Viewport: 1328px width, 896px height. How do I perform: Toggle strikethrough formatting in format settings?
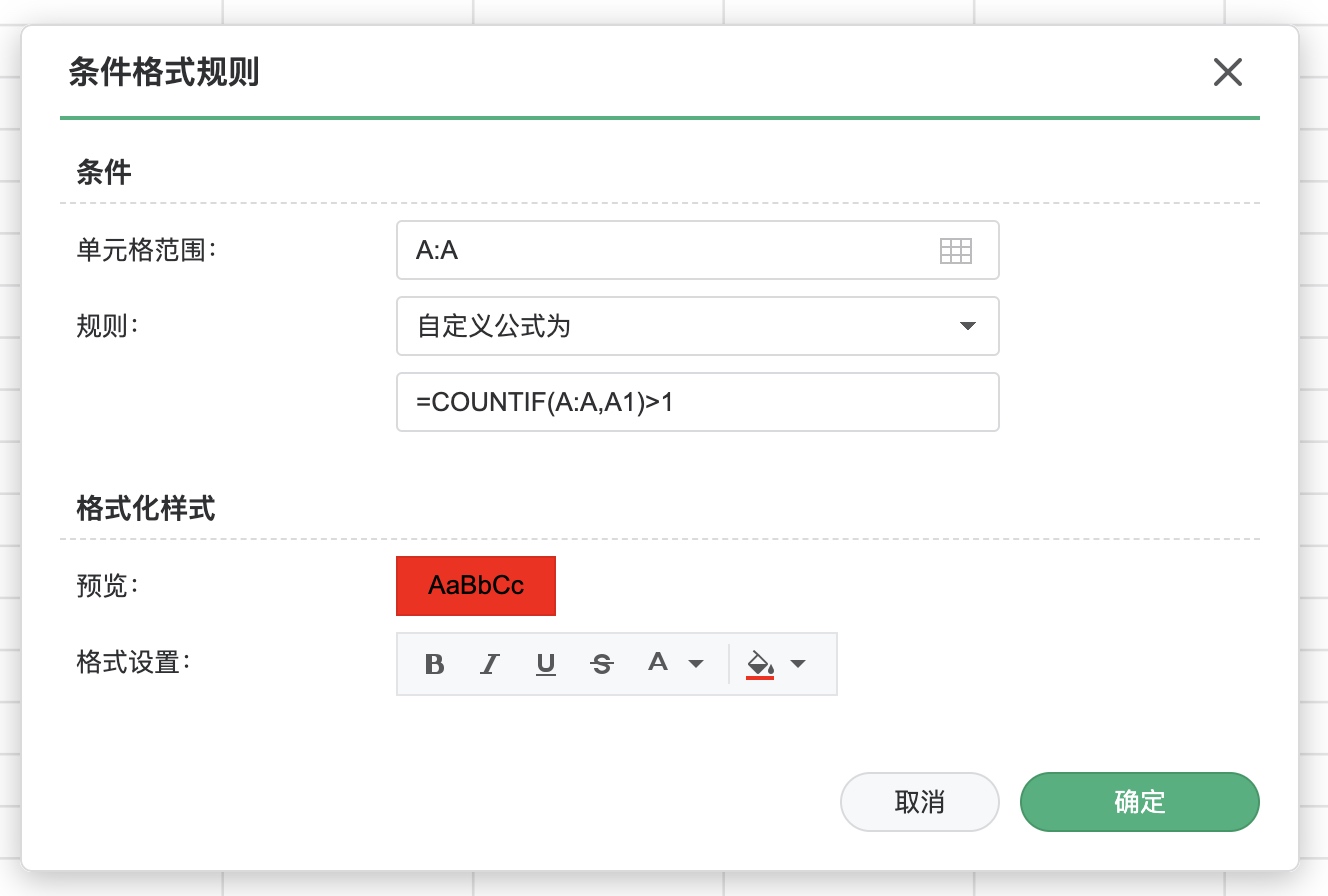coord(602,664)
